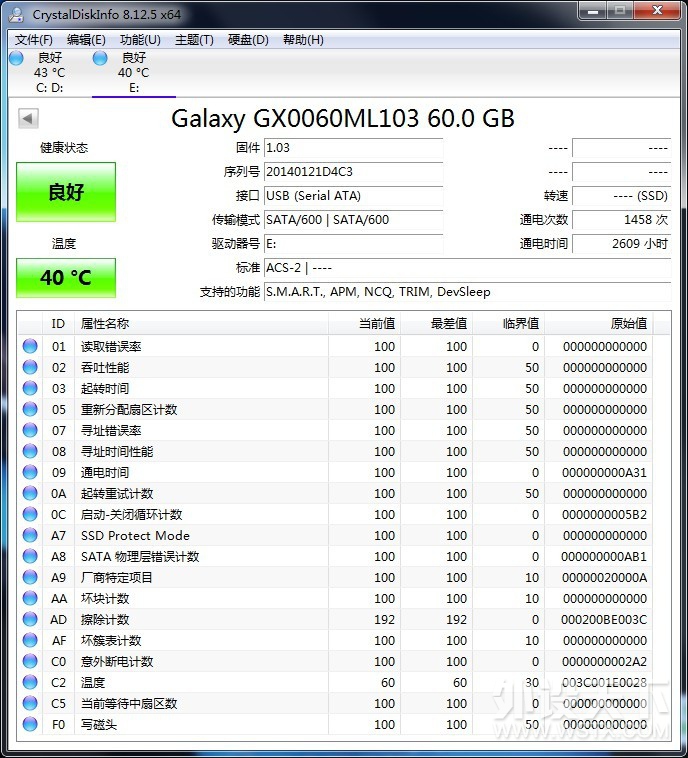Click raw value 00000020000A in the A9 row
The width and height of the screenshot is (688, 758).
pos(604,577)
